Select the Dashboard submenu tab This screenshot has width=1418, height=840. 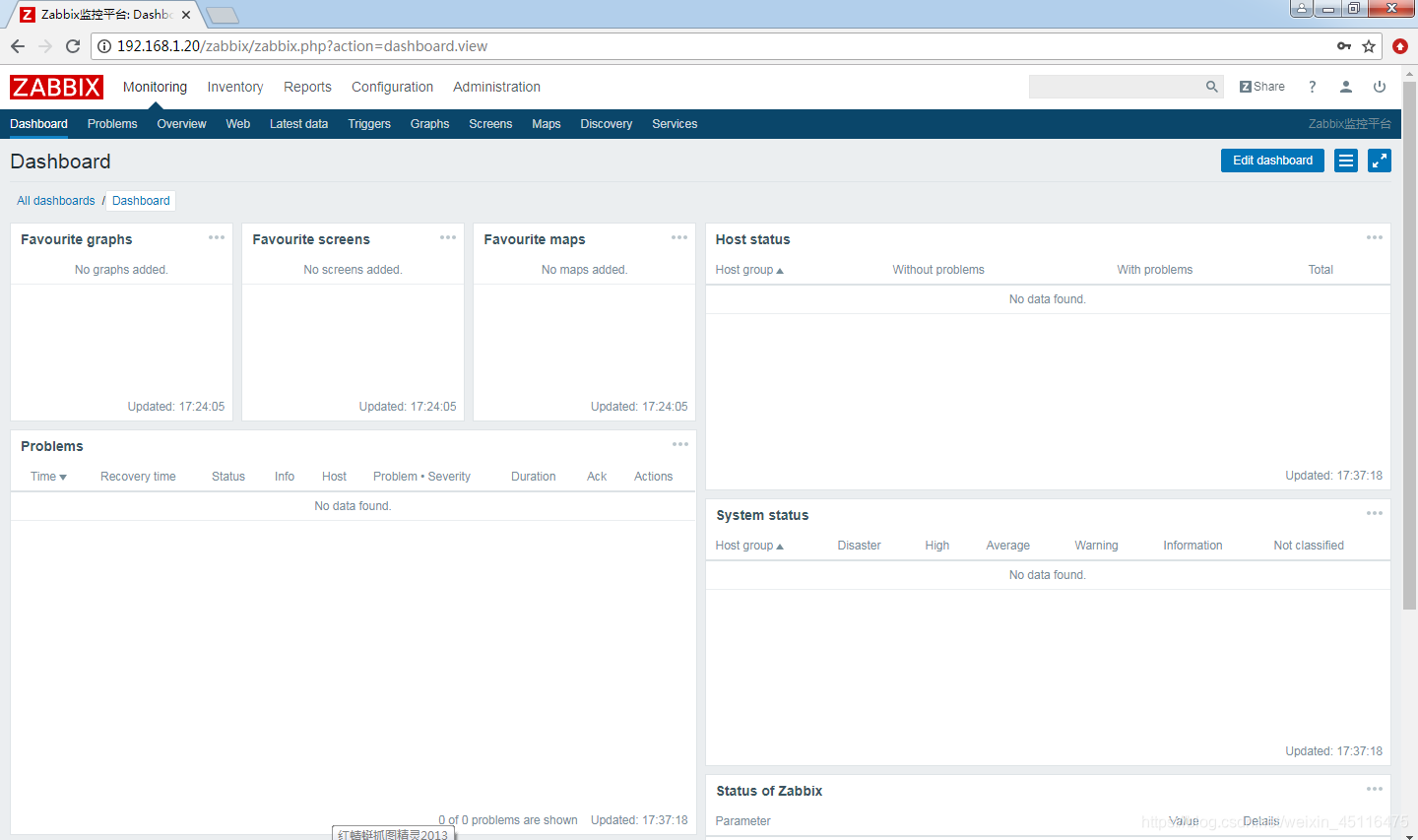coord(39,124)
